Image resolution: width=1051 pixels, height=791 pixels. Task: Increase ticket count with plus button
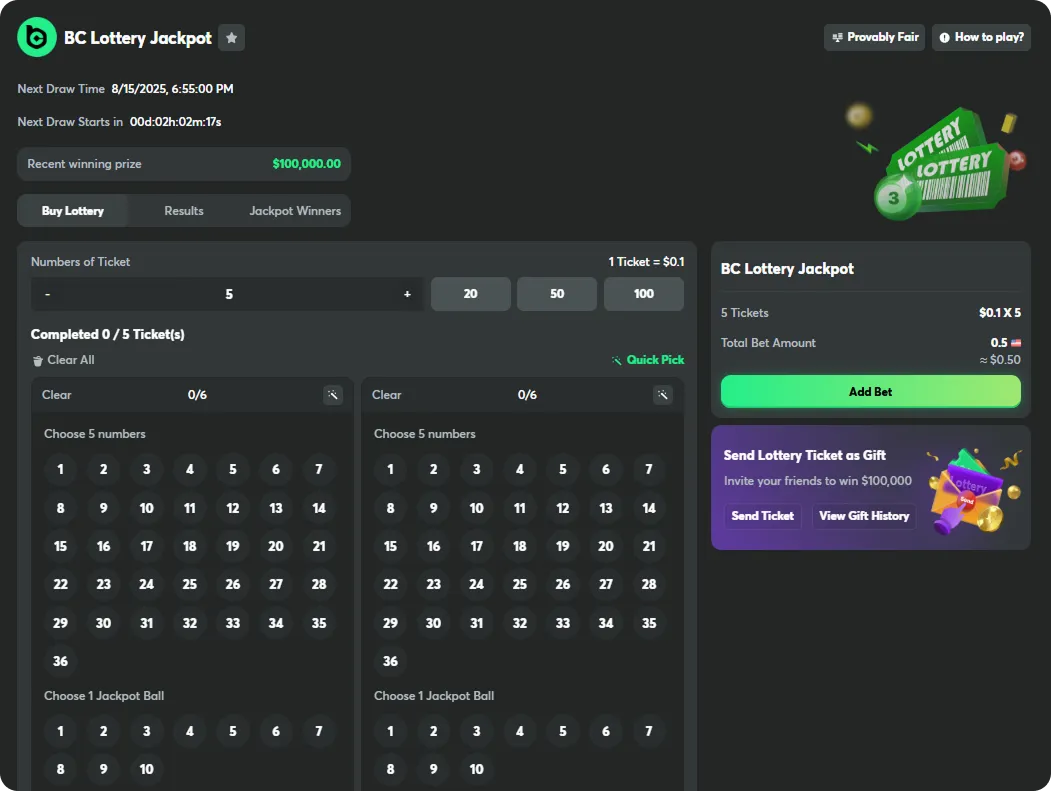tap(407, 294)
